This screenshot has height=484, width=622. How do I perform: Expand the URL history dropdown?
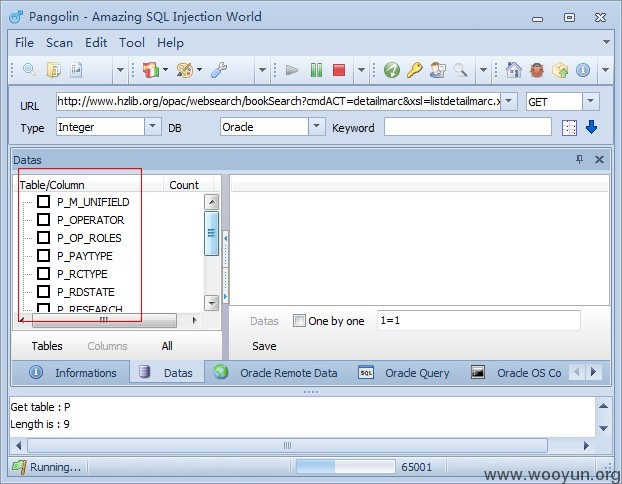(x=509, y=101)
